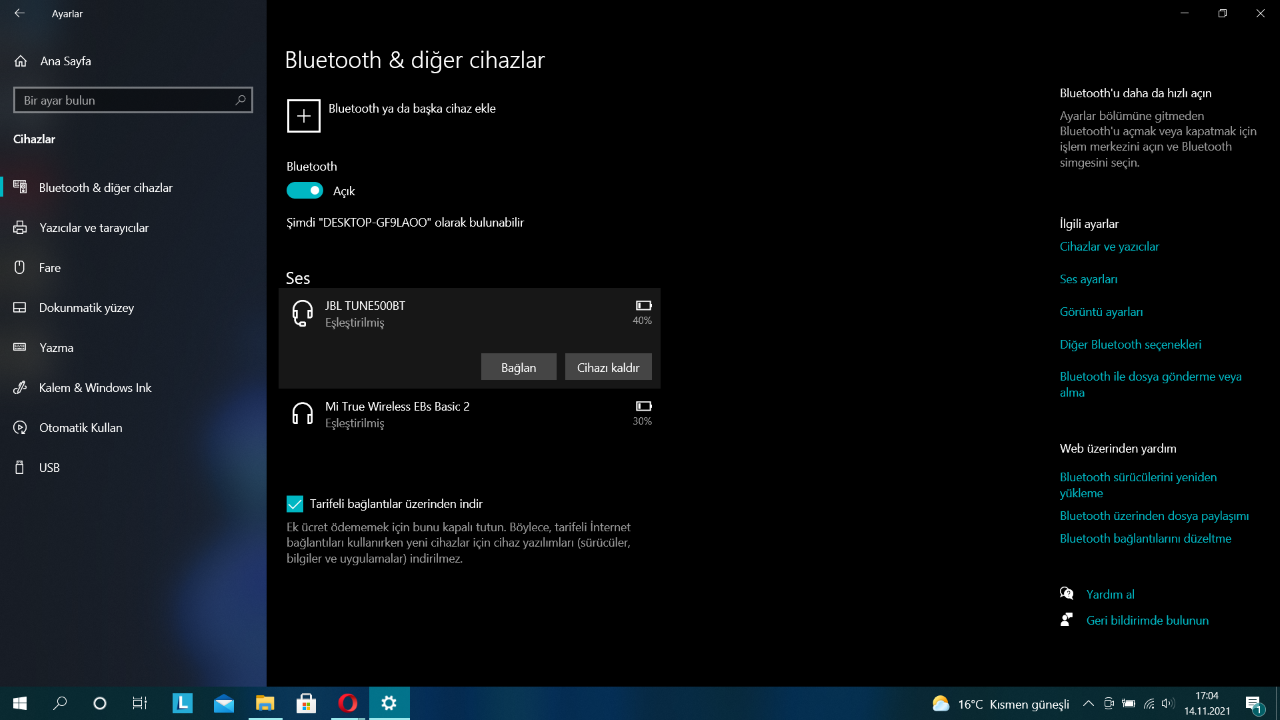Click the Cihazı kaldır button
This screenshot has height=720, width=1280.
click(x=608, y=367)
